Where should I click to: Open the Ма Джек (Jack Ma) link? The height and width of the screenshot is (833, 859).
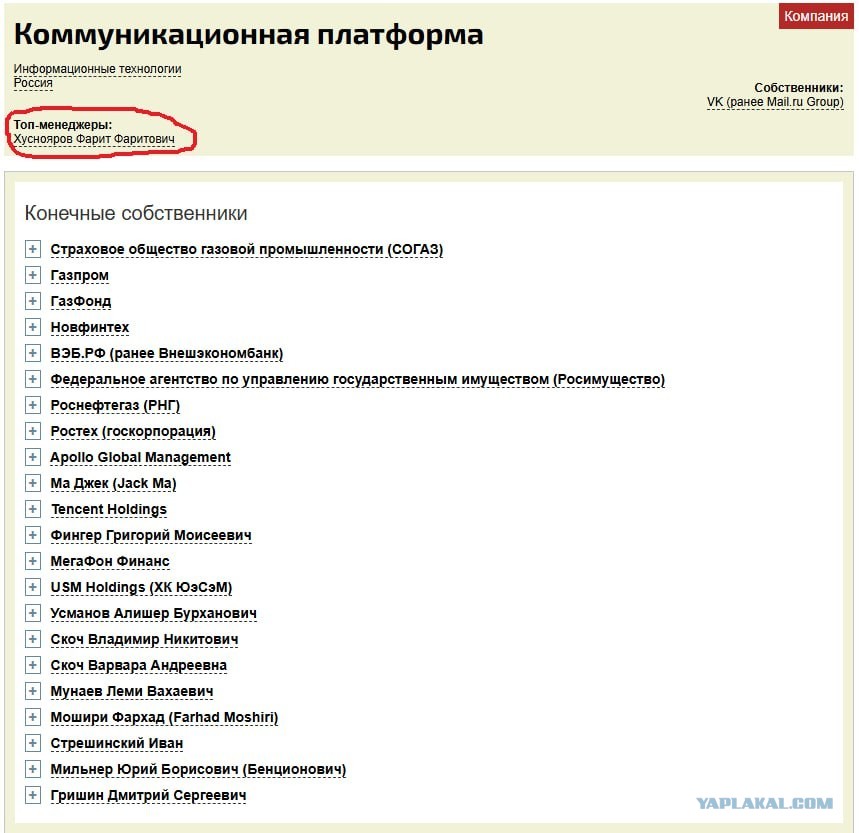tap(113, 484)
